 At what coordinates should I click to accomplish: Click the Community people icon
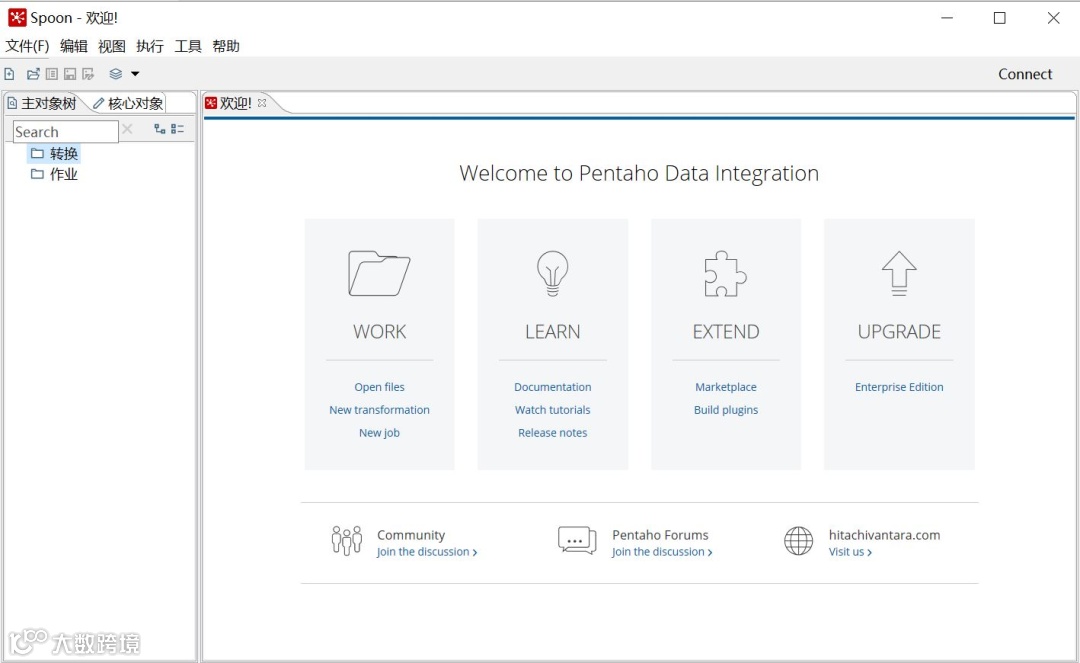346,541
